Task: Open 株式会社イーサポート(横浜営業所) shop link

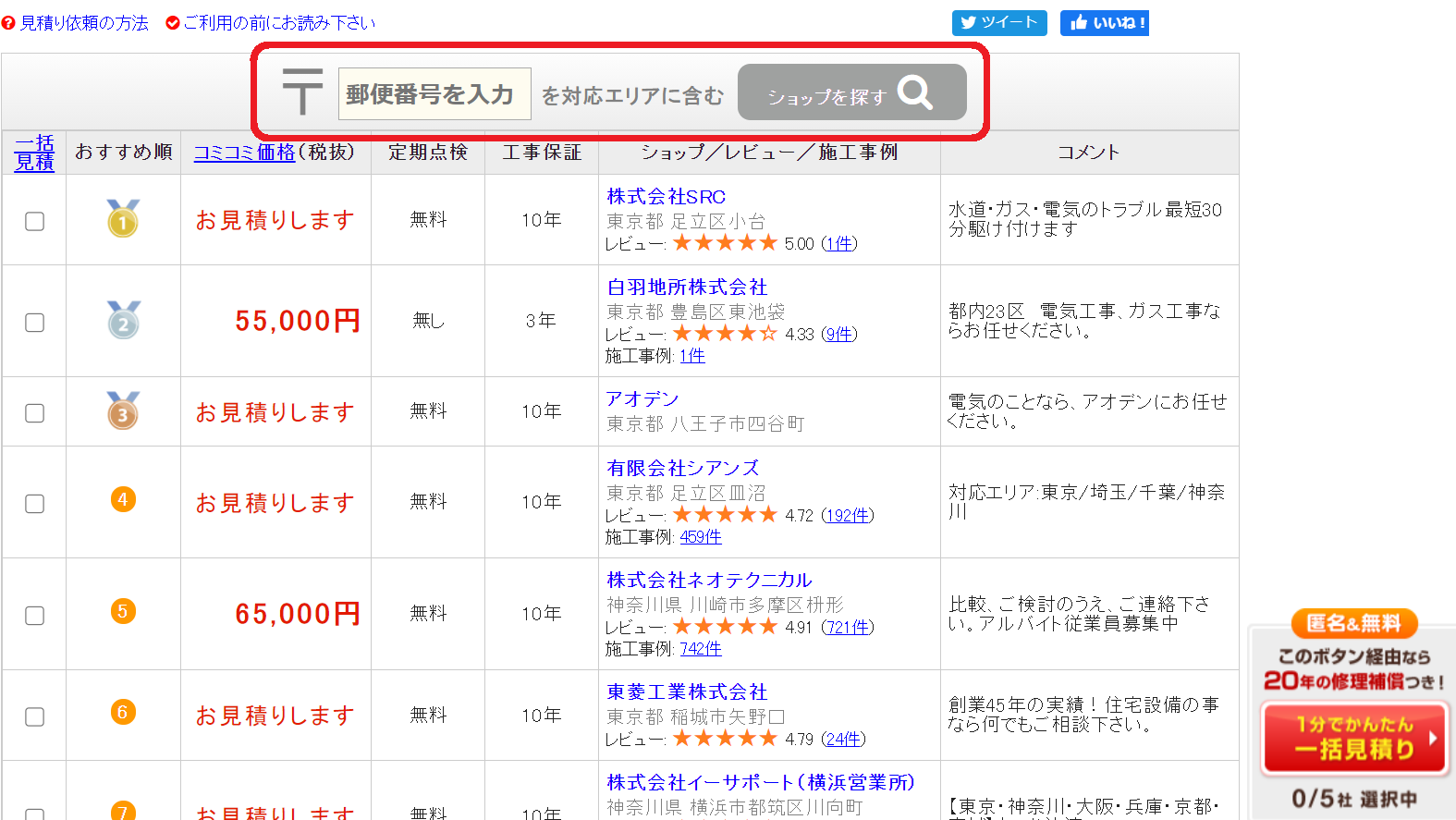Action: click(x=761, y=783)
